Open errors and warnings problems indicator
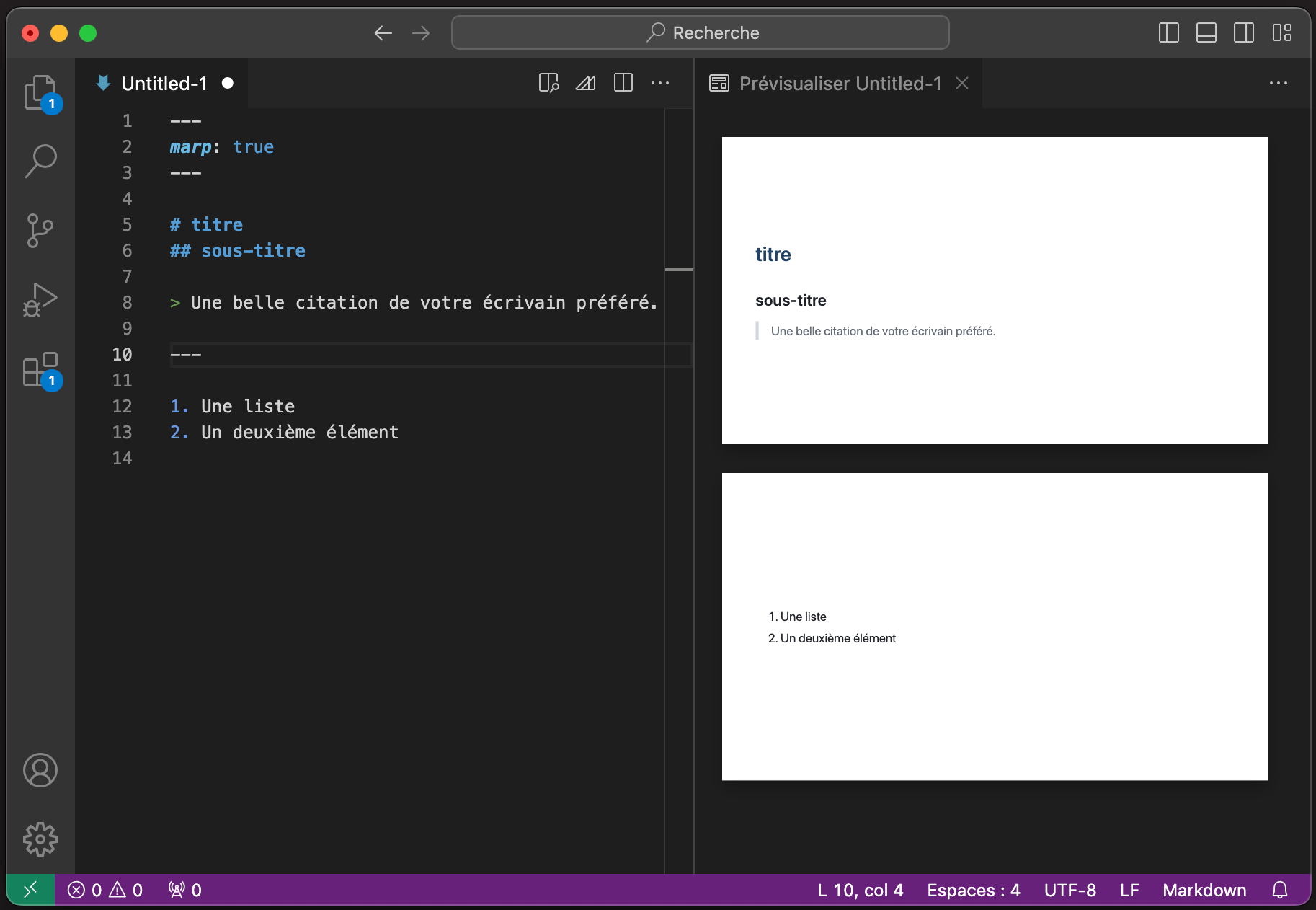This screenshot has height=910, width=1316. tap(105, 890)
